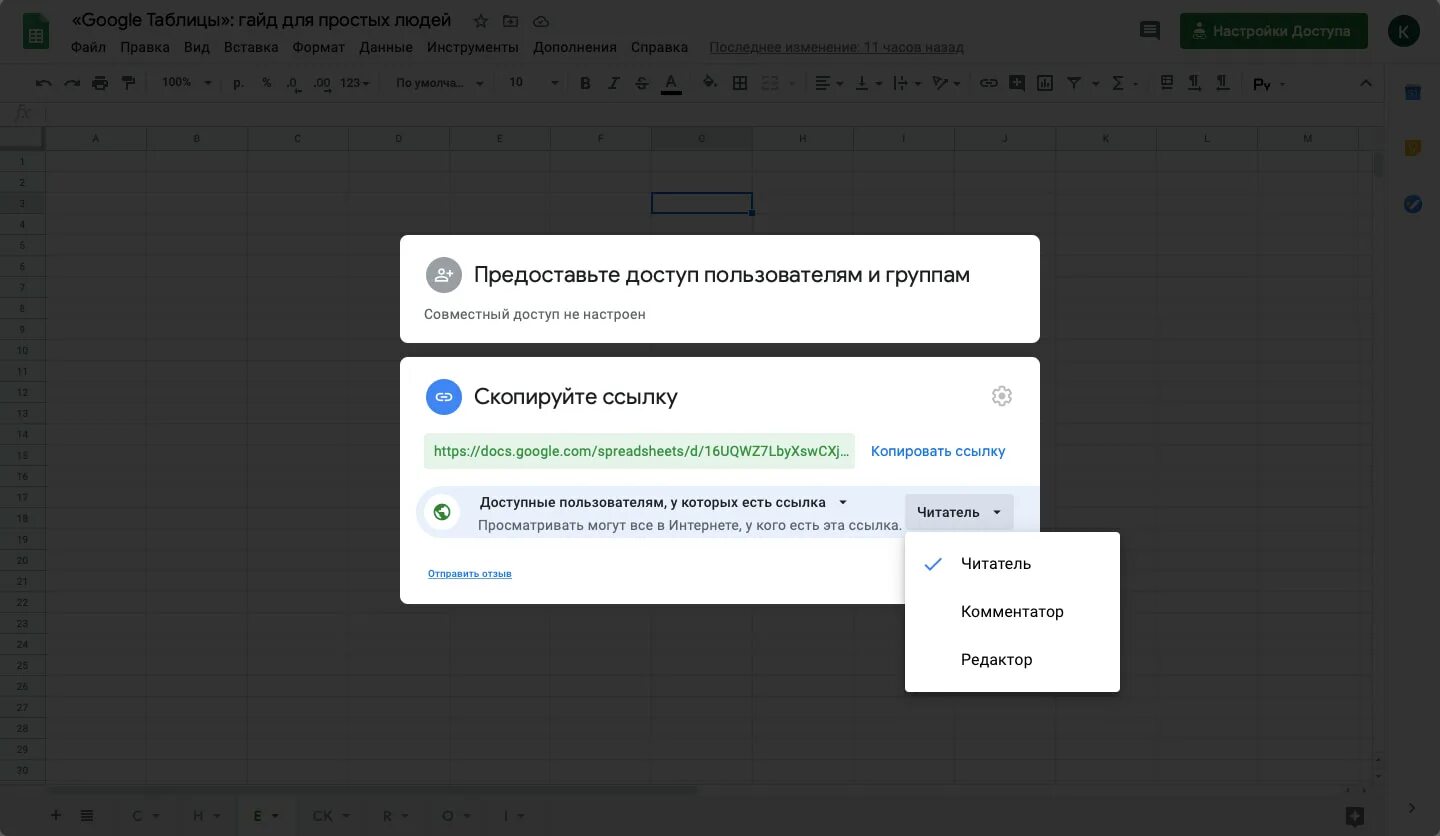This screenshot has width=1440, height=836.
Task: Click the add-people icon in the share dialog
Action: pos(444,275)
